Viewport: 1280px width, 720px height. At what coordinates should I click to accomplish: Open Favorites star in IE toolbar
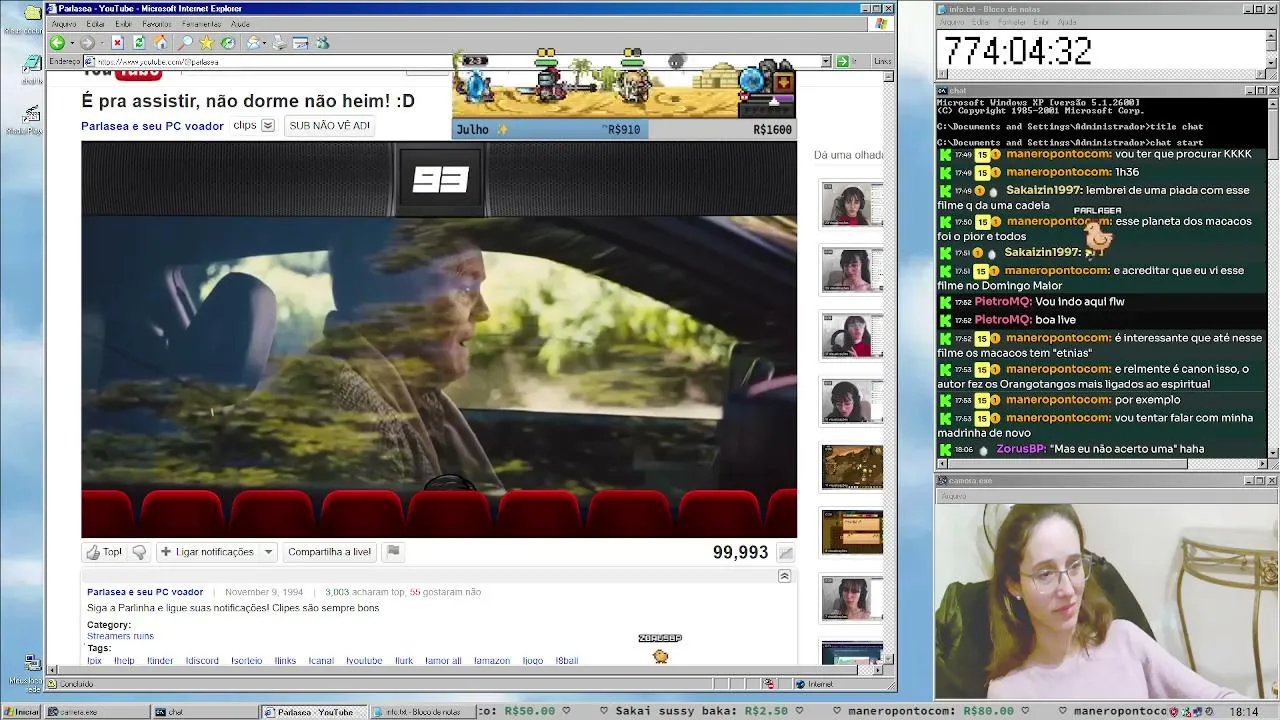(206, 43)
